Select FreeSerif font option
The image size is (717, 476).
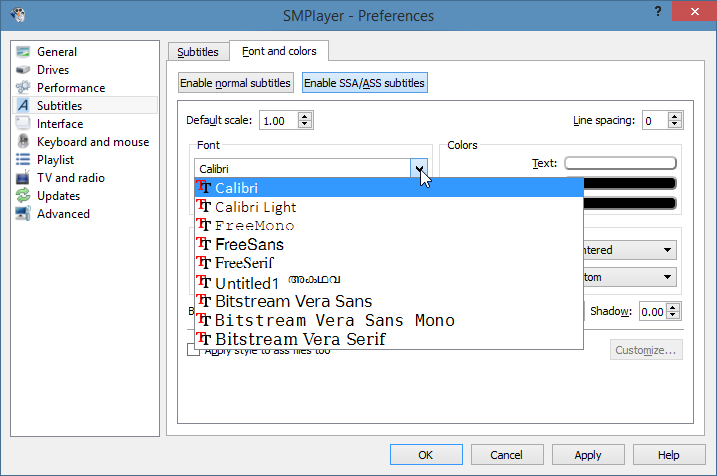[389, 263]
